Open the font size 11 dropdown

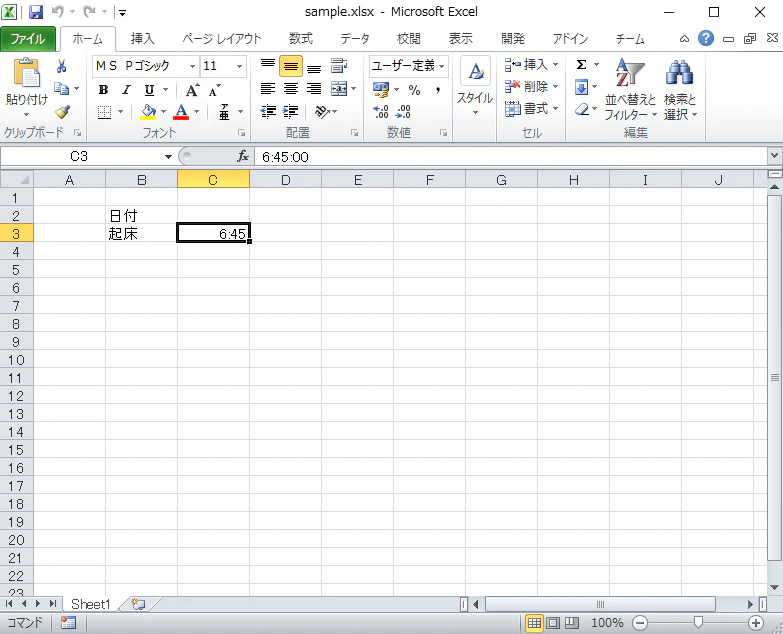pos(240,66)
